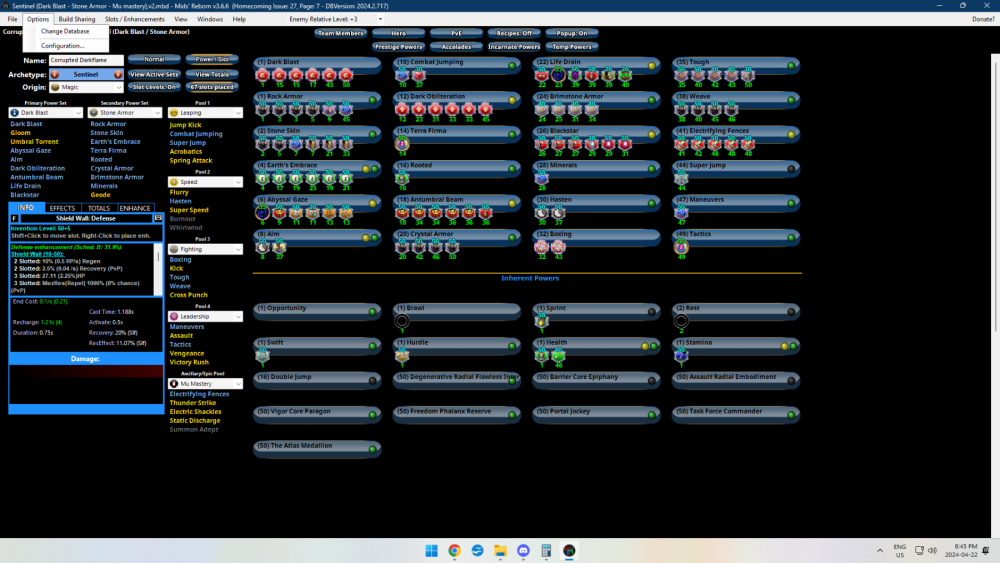Click the character Name input field
This screenshot has width=1000, height=563.
(86, 61)
